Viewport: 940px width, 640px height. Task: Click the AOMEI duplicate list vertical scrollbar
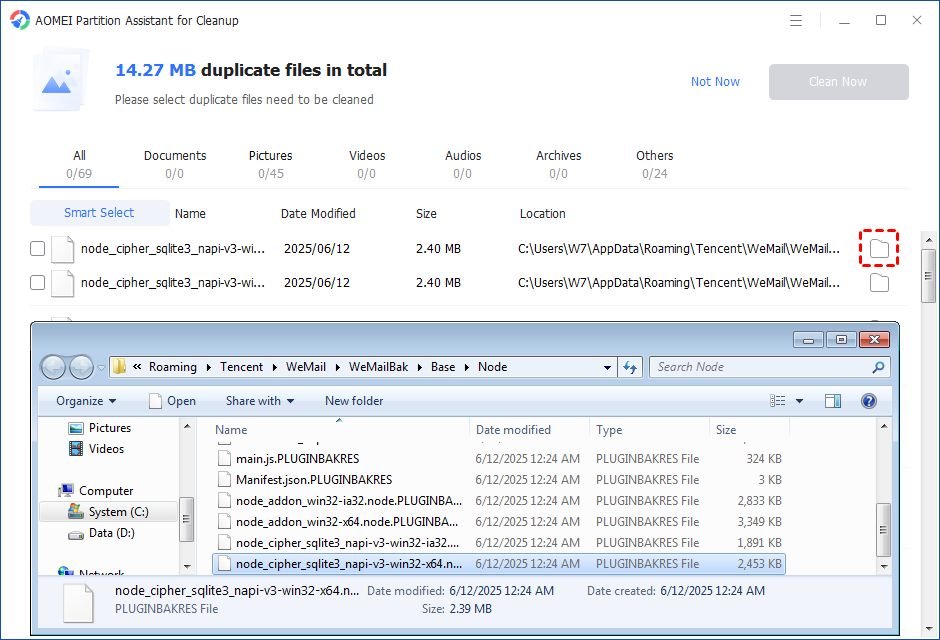[x=929, y=276]
